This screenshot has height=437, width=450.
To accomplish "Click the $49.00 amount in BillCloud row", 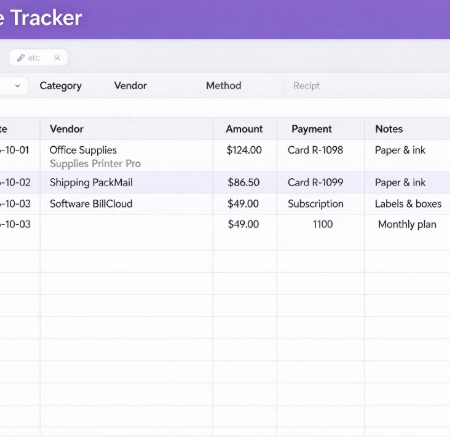I will tap(243, 204).
